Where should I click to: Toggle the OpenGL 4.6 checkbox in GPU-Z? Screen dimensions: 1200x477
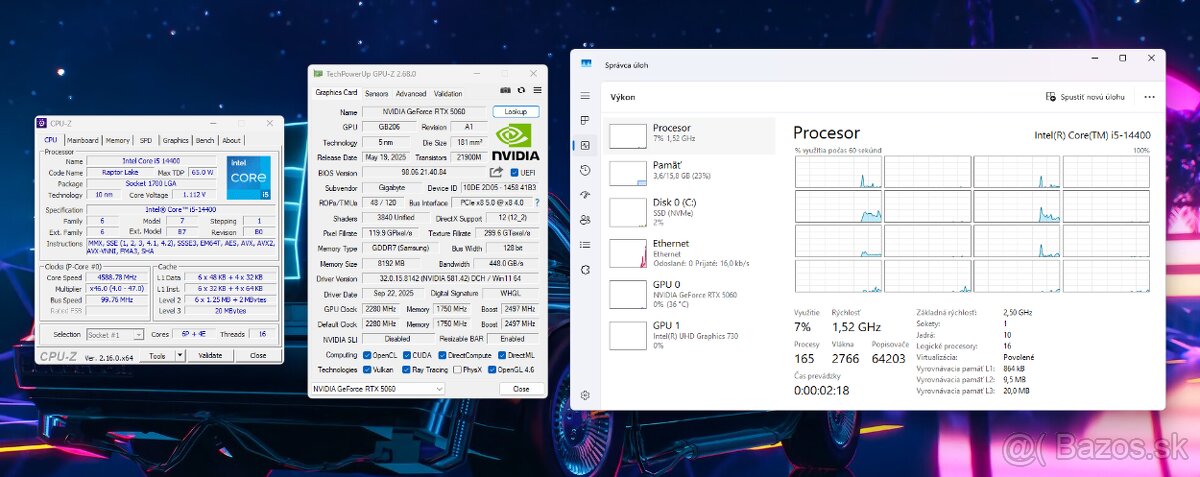click(x=493, y=370)
